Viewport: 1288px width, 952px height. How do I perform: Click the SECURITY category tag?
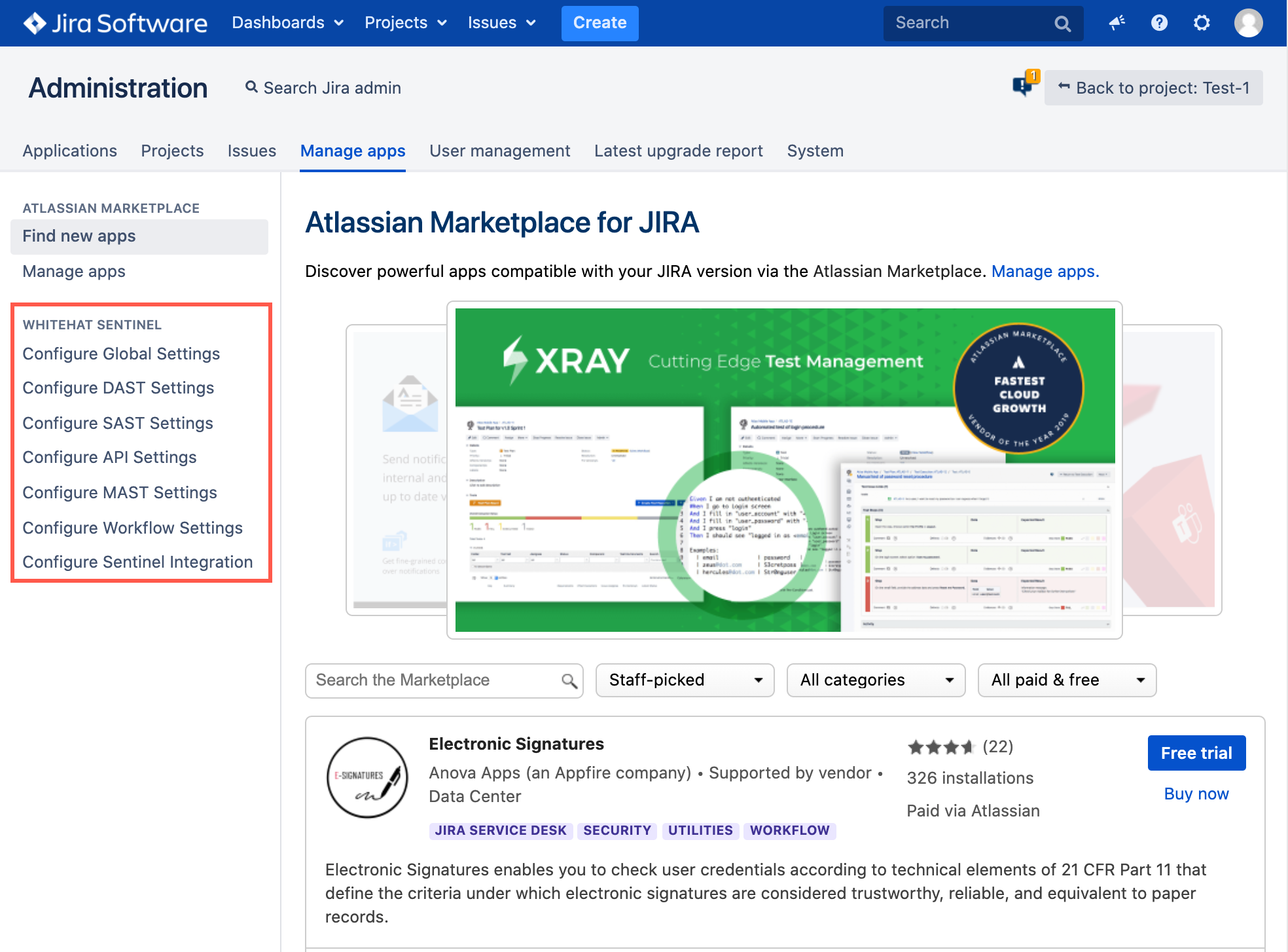pyautogui.click(x=617, y=830)
